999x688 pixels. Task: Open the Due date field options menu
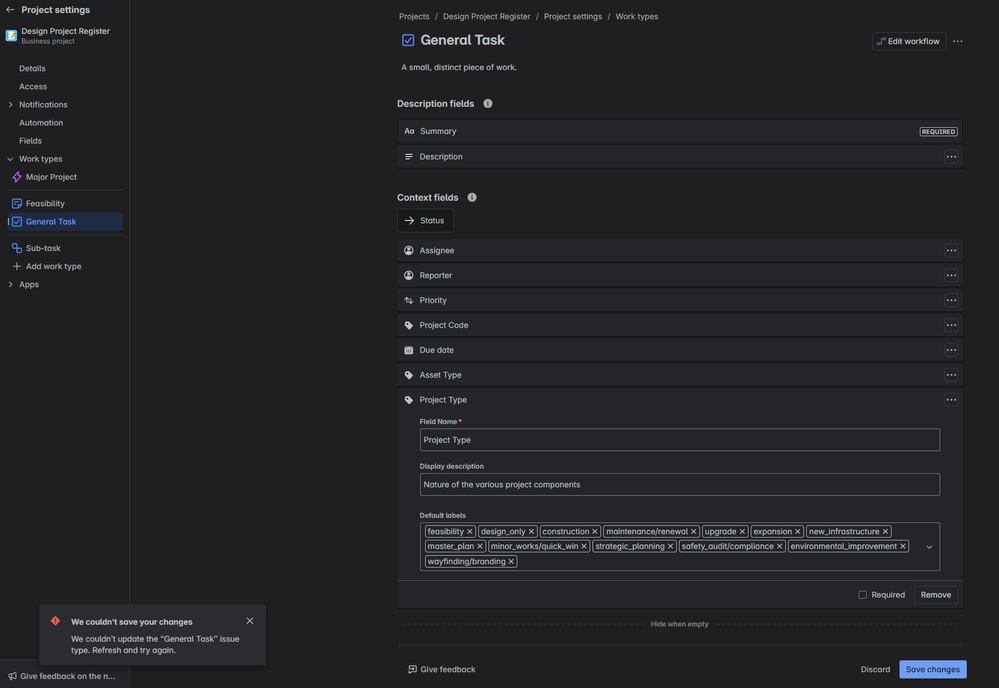coord(951,350)
